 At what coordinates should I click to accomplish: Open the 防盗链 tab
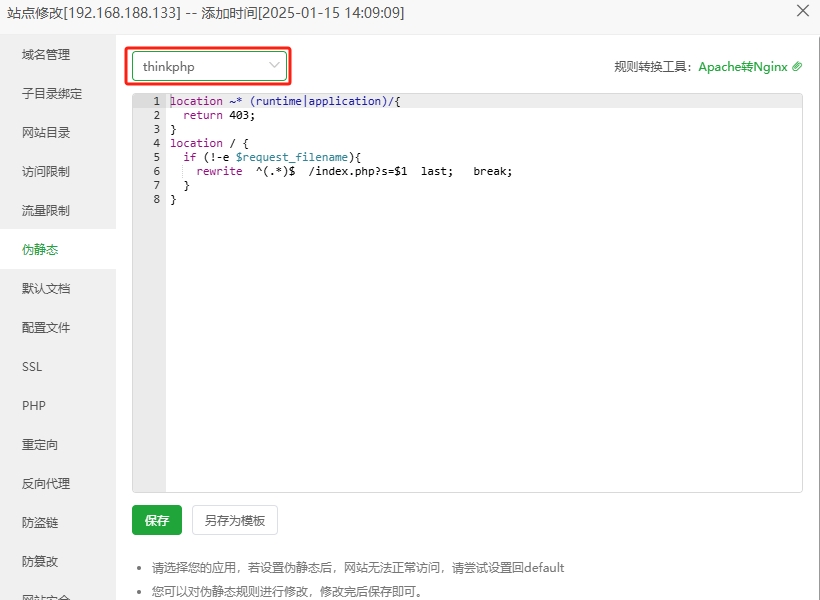(40, 523)
